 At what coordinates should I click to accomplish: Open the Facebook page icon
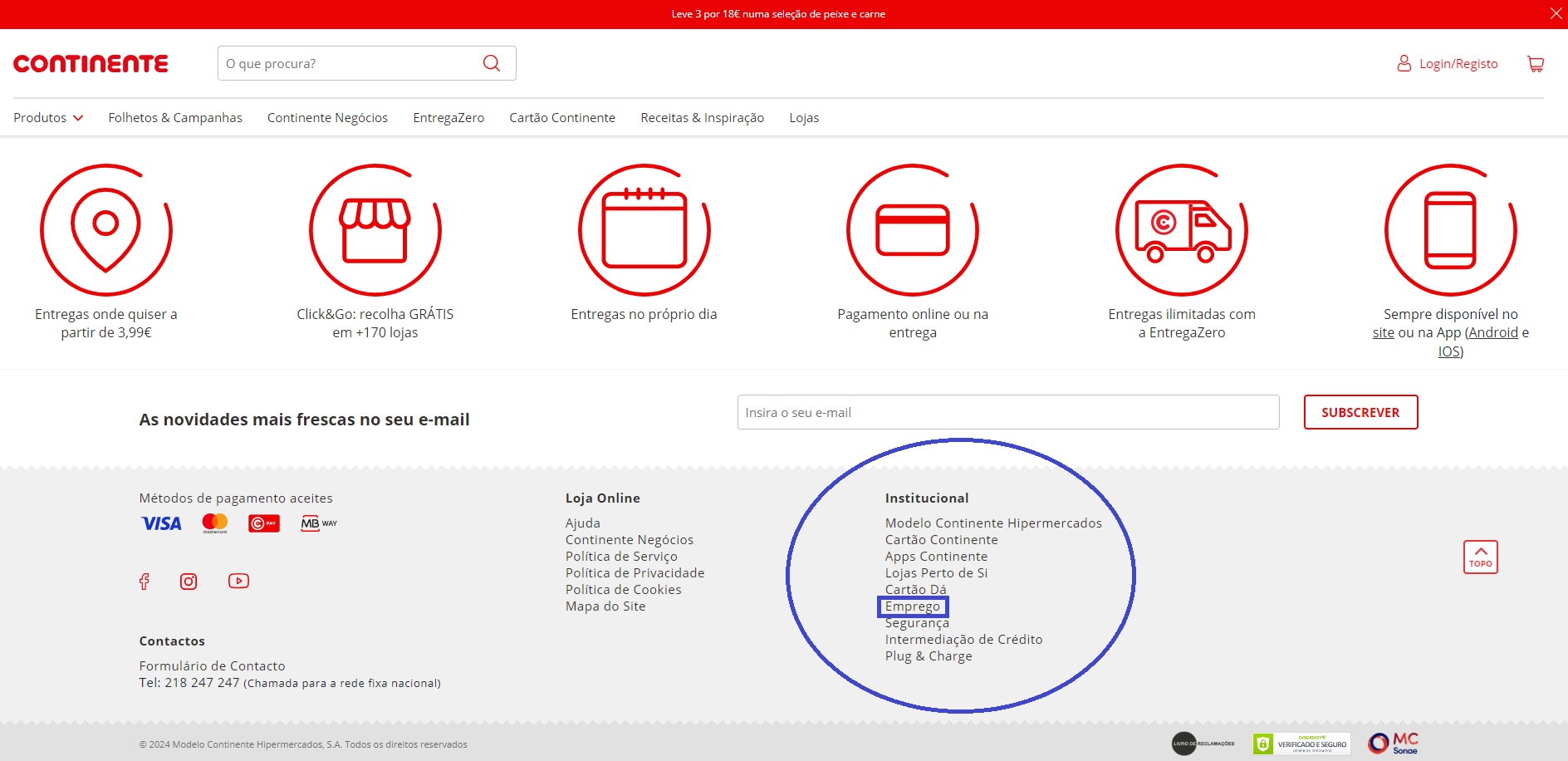pos(145,582)
